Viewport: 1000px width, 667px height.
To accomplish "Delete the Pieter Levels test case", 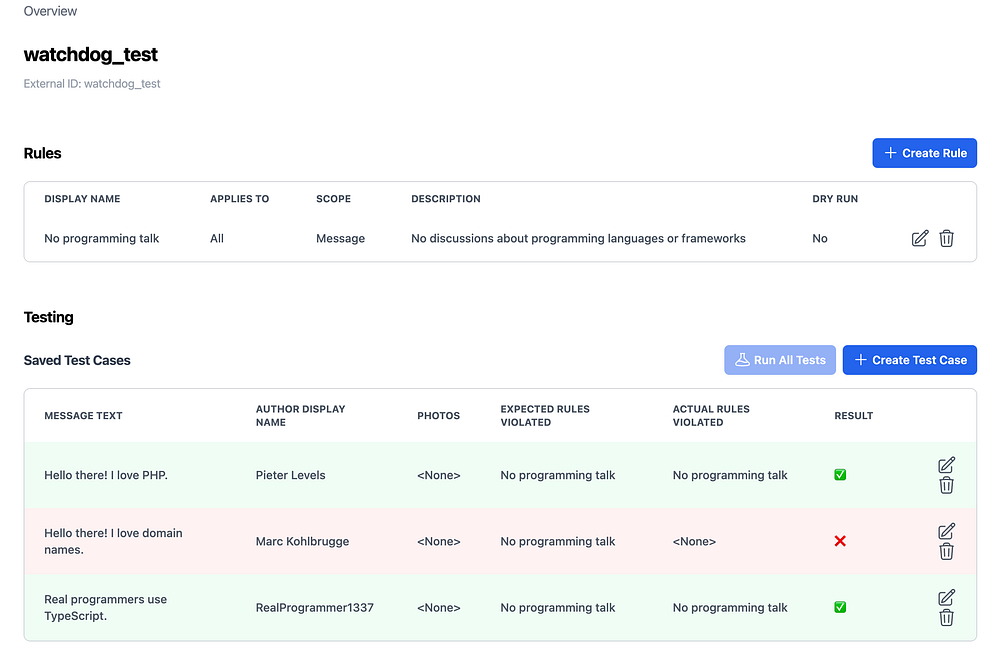I will pyautogui.click(x=946, y=485).
